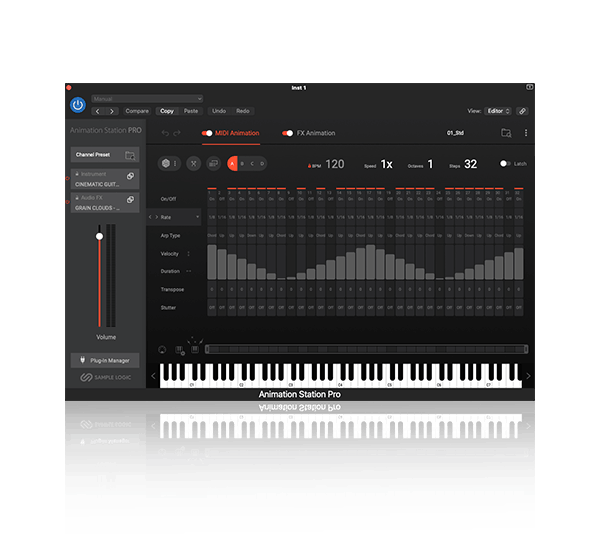This screenshot has height=543, width=600.
Task: Open Arp Type value of step 1
Action: [212, 235]
